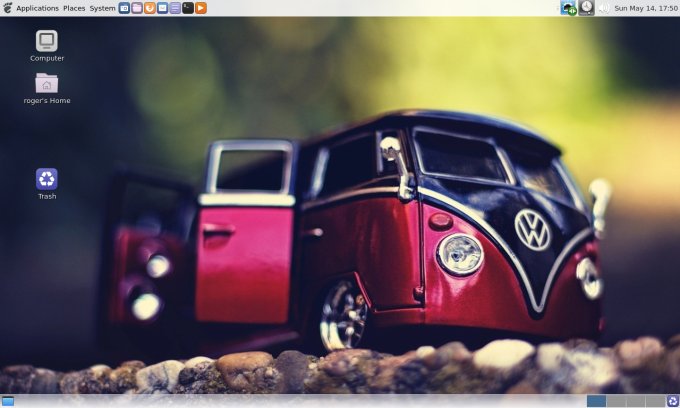This screenshot has height=408, width=680.
Task: Select the 'Trash' label under the desktop icon
Action: coord(47,196)
